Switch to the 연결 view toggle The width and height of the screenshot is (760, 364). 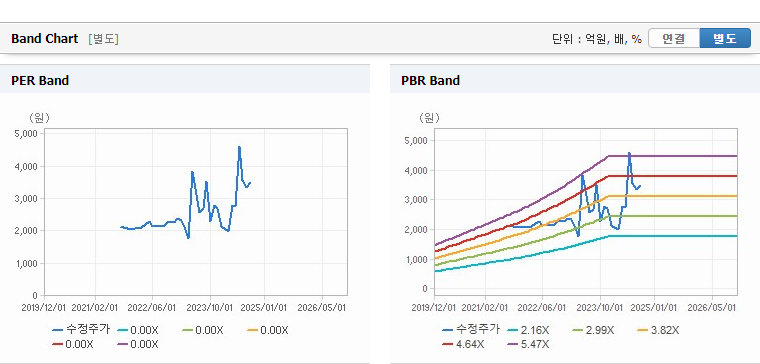tap(674, 39)
